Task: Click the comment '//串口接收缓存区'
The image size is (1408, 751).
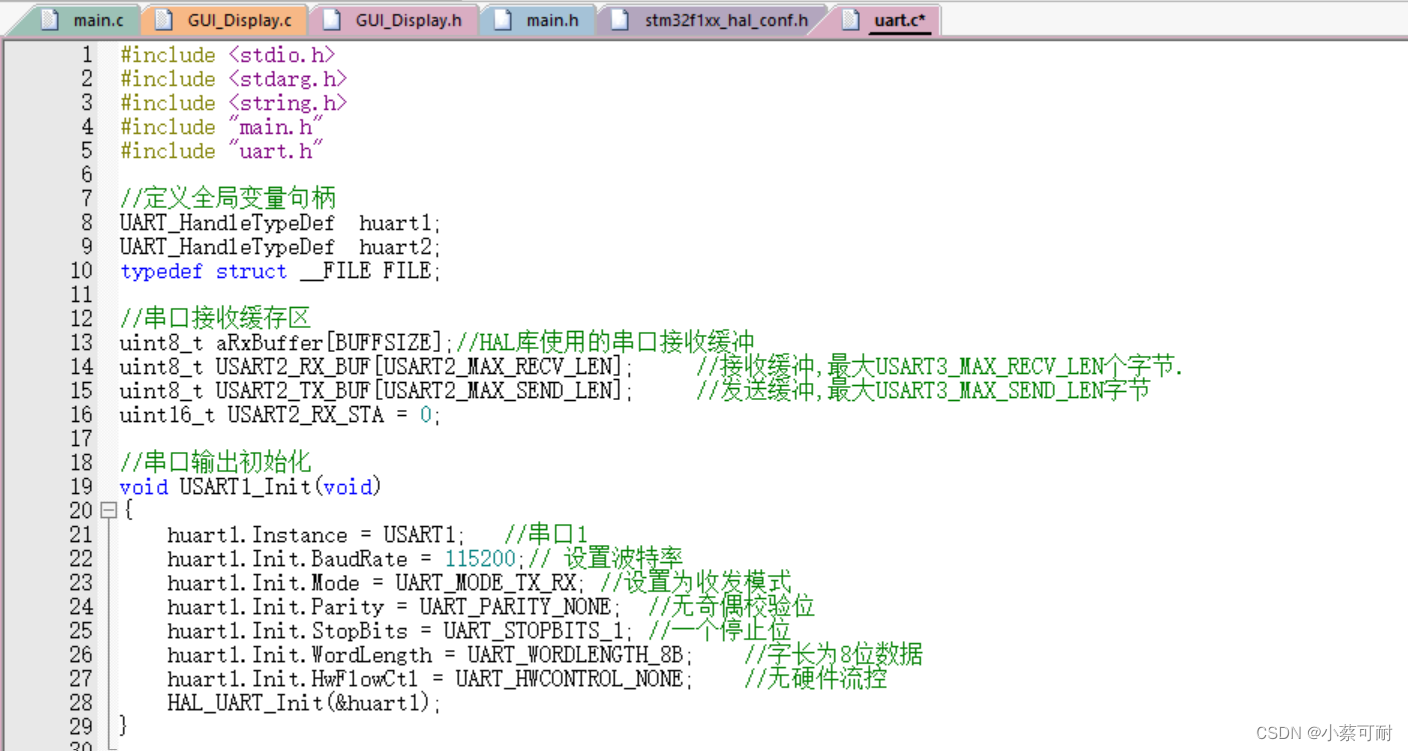Action: [216, 318]
